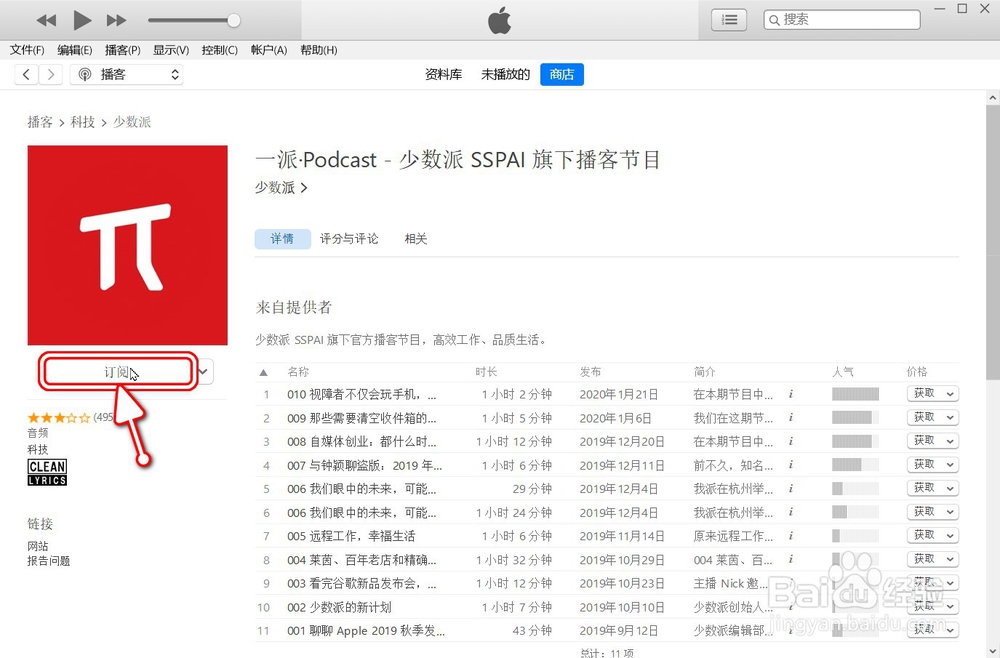Image resolution: width=1000 pixels, height=658 pixels.
Task: Open the 编辑(E) menu
Action: (x=75, y=50)
